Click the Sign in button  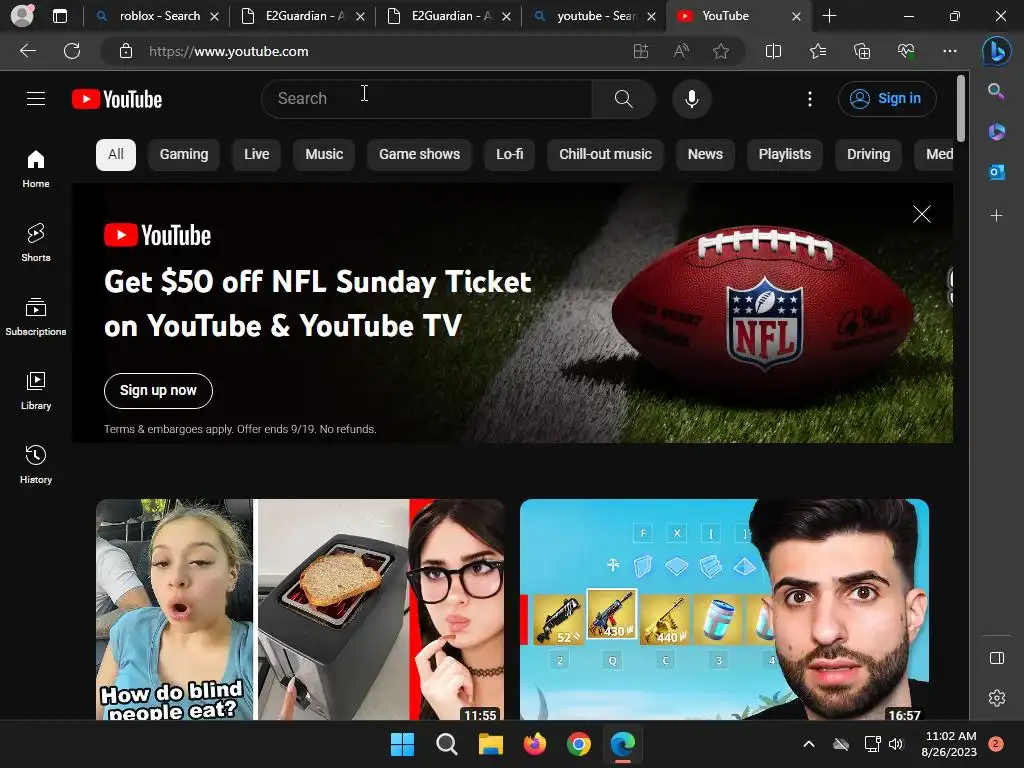point(887,99)
